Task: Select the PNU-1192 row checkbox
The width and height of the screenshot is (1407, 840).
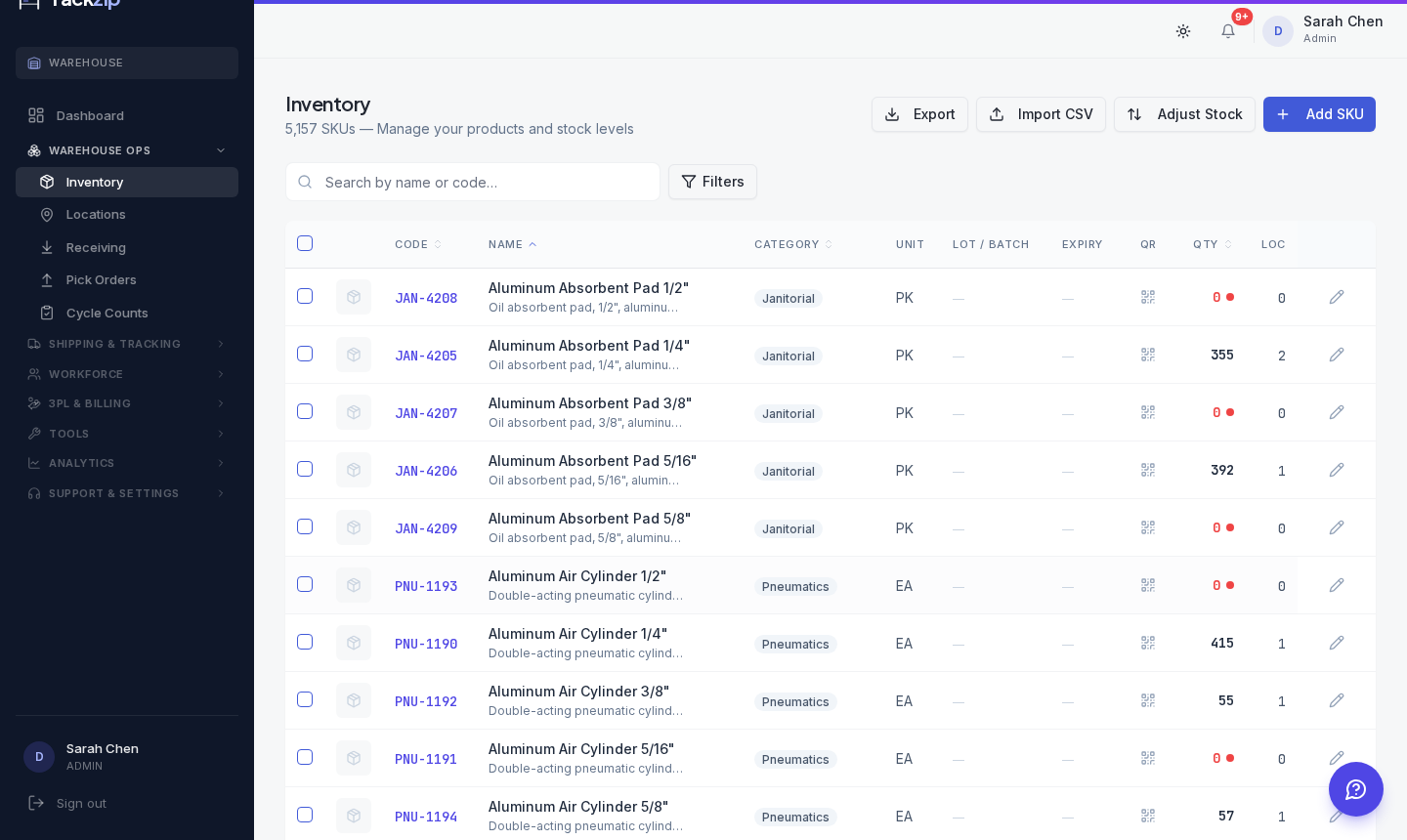Action: [x=305, y=699]
